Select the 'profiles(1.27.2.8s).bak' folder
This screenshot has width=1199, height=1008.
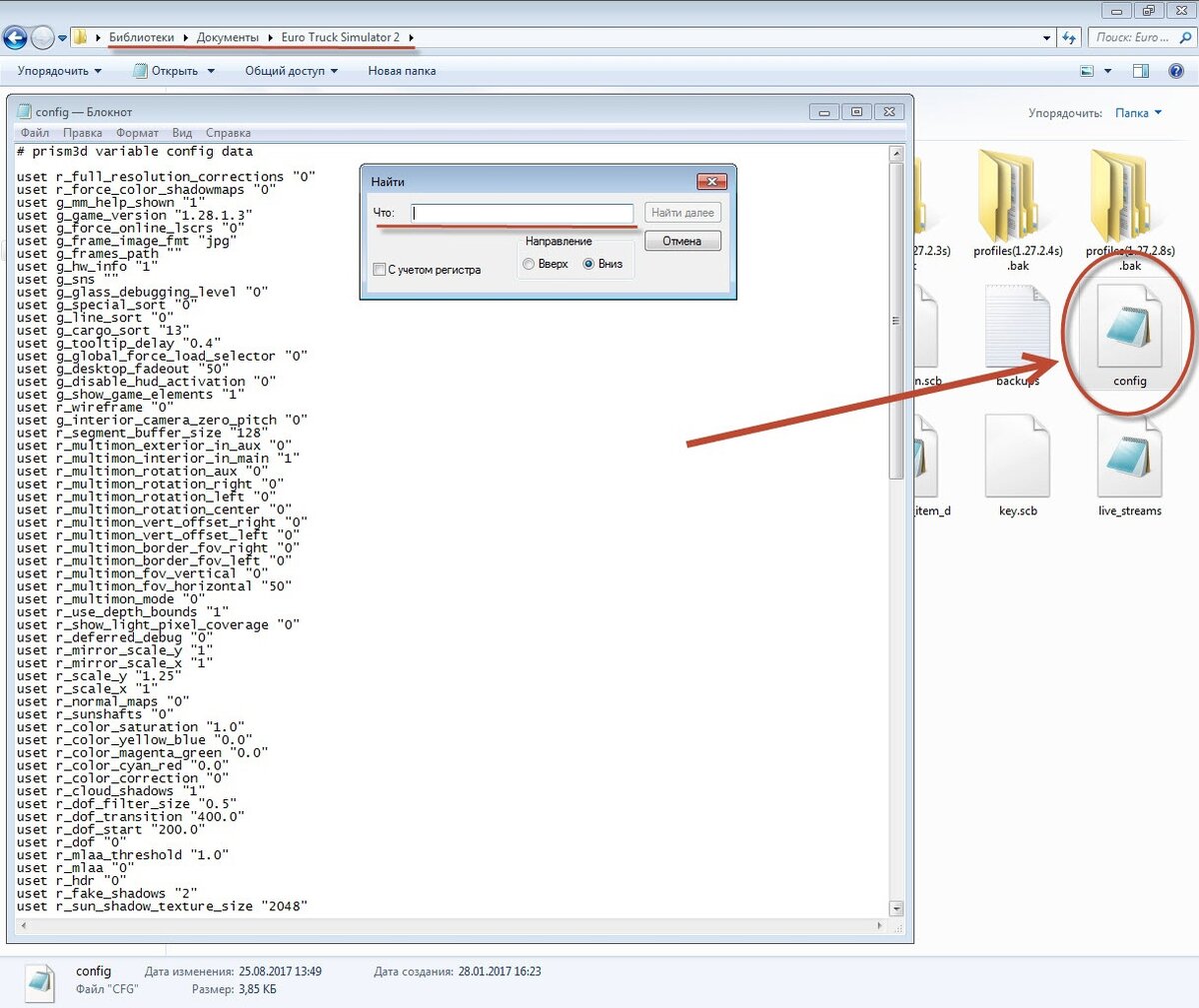[x=1130, y=210]
